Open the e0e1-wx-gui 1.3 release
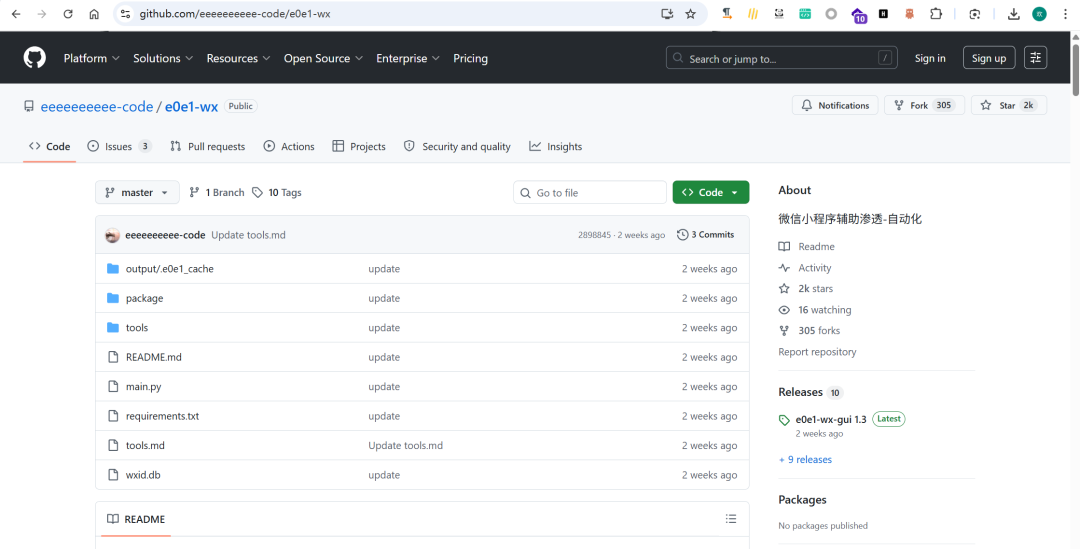This screenshot has height=549, width=1080. click(831, 419)
